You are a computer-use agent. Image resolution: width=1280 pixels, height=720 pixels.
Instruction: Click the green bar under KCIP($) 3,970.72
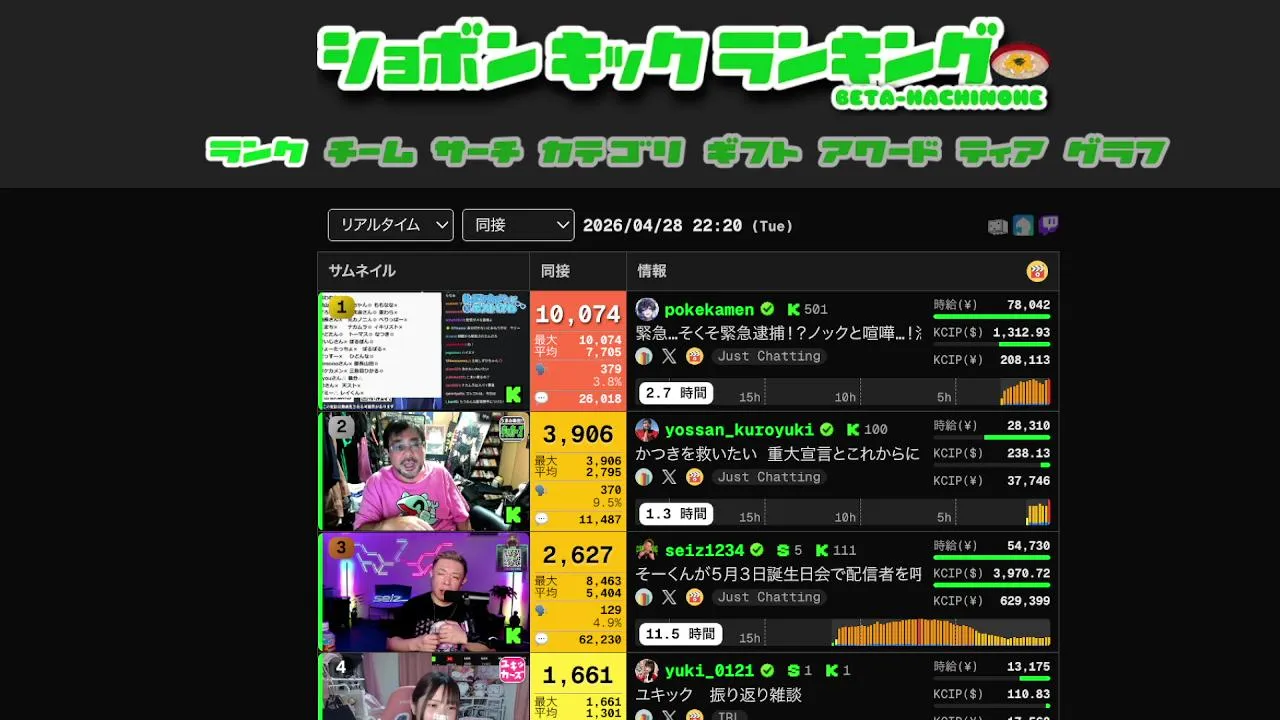[x=992, y=585]
